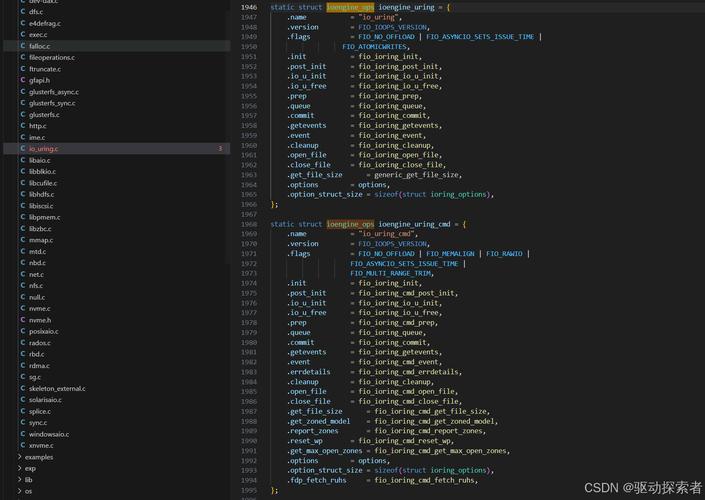Click FIO_ATOMICWRITES flag in code
This screenshot has width=705, height=500.
375,46
